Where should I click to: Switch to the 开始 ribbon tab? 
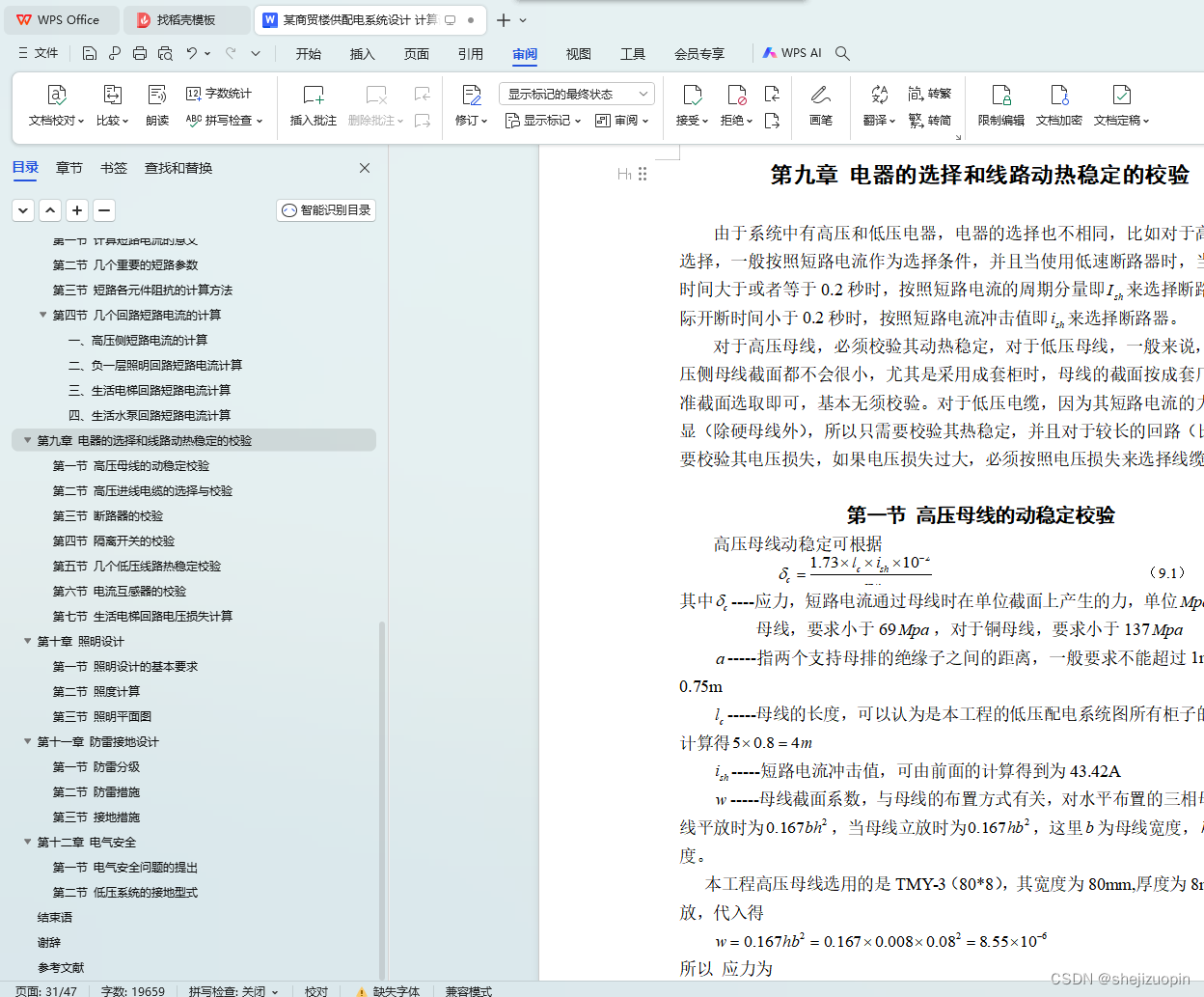(309, 54)
